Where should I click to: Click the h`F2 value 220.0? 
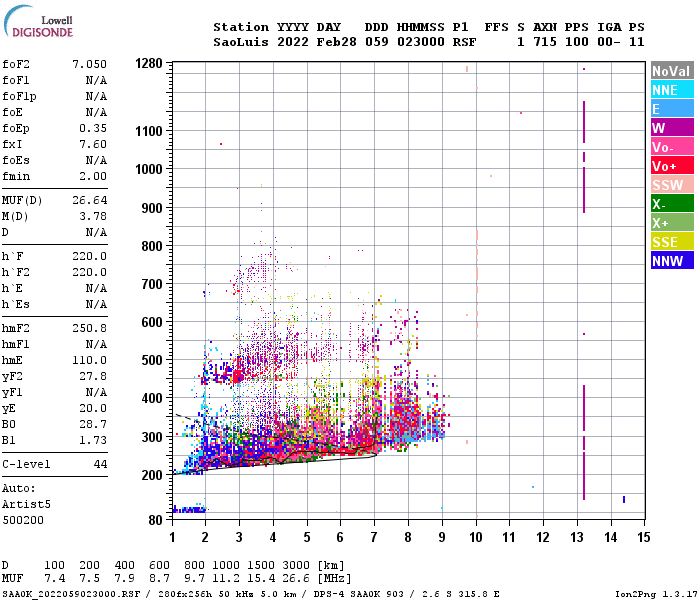coord(89,272)
